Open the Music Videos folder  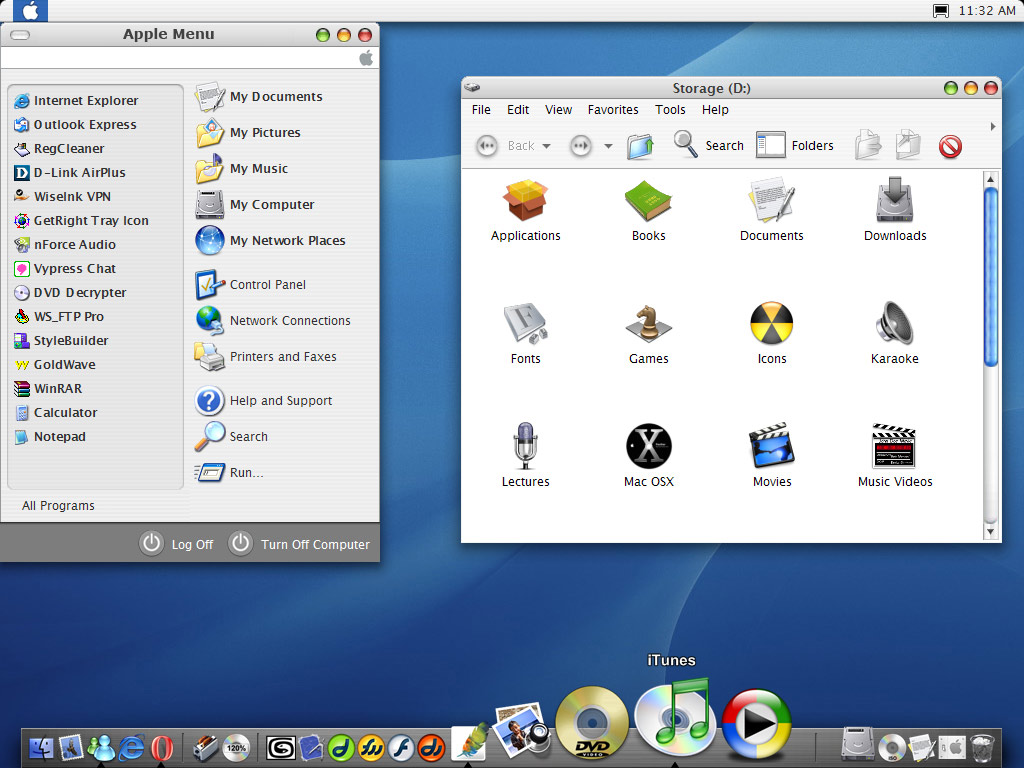(895, 456)
